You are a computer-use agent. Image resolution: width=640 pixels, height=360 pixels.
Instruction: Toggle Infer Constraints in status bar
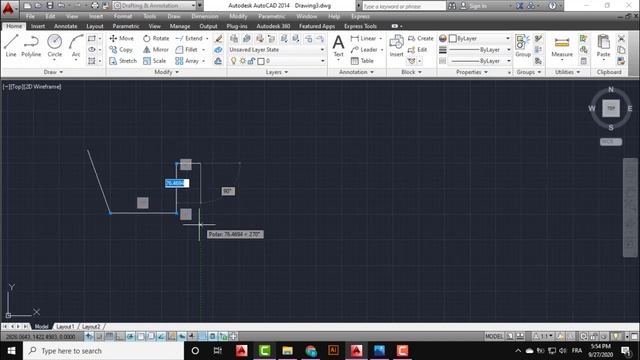click(x=89, y=336)
